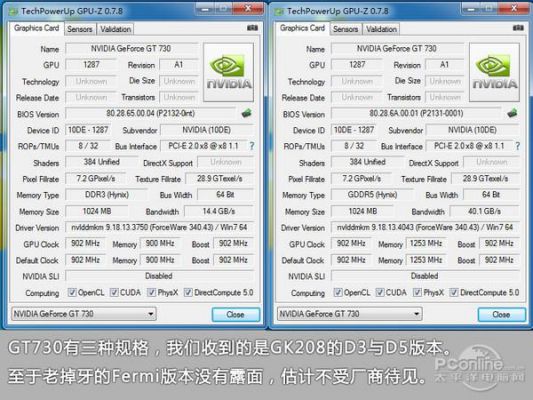This screenshot has height=400, width=533.
Task: Close right GPU-Z window with X button
Action: 514,9
